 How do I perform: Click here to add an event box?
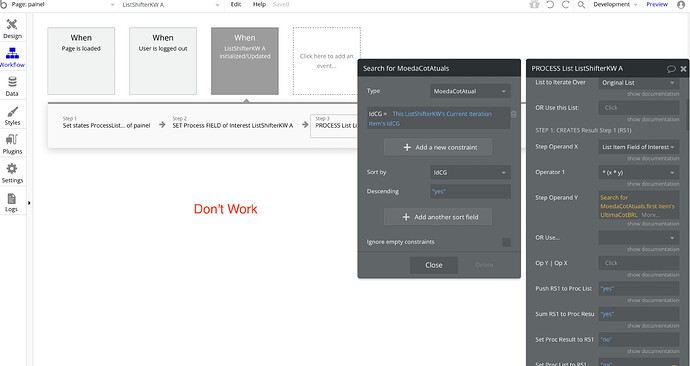tap(327, 61)
